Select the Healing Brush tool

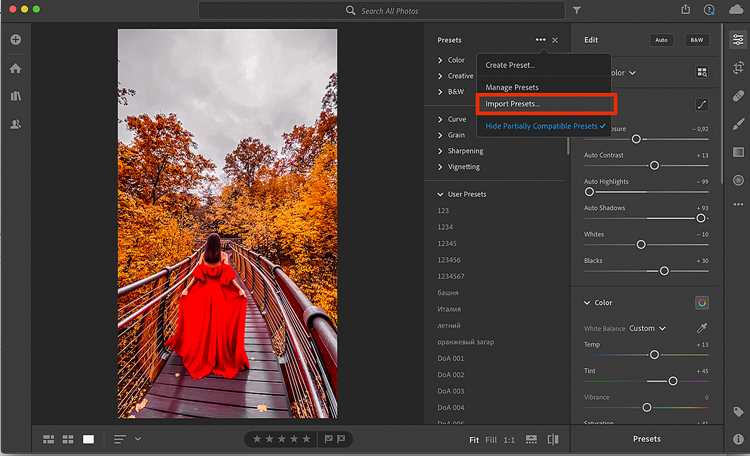pyautogui.click(x=738, y=96)
